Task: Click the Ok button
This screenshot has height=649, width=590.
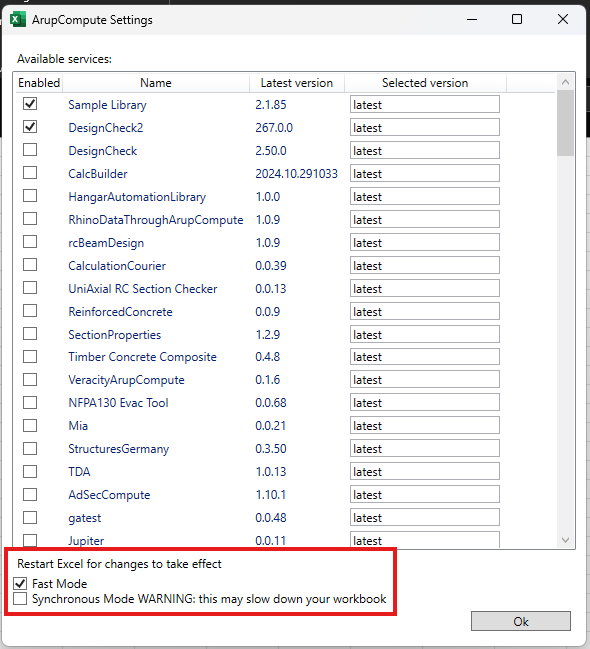Action: [x=520, y=621]
